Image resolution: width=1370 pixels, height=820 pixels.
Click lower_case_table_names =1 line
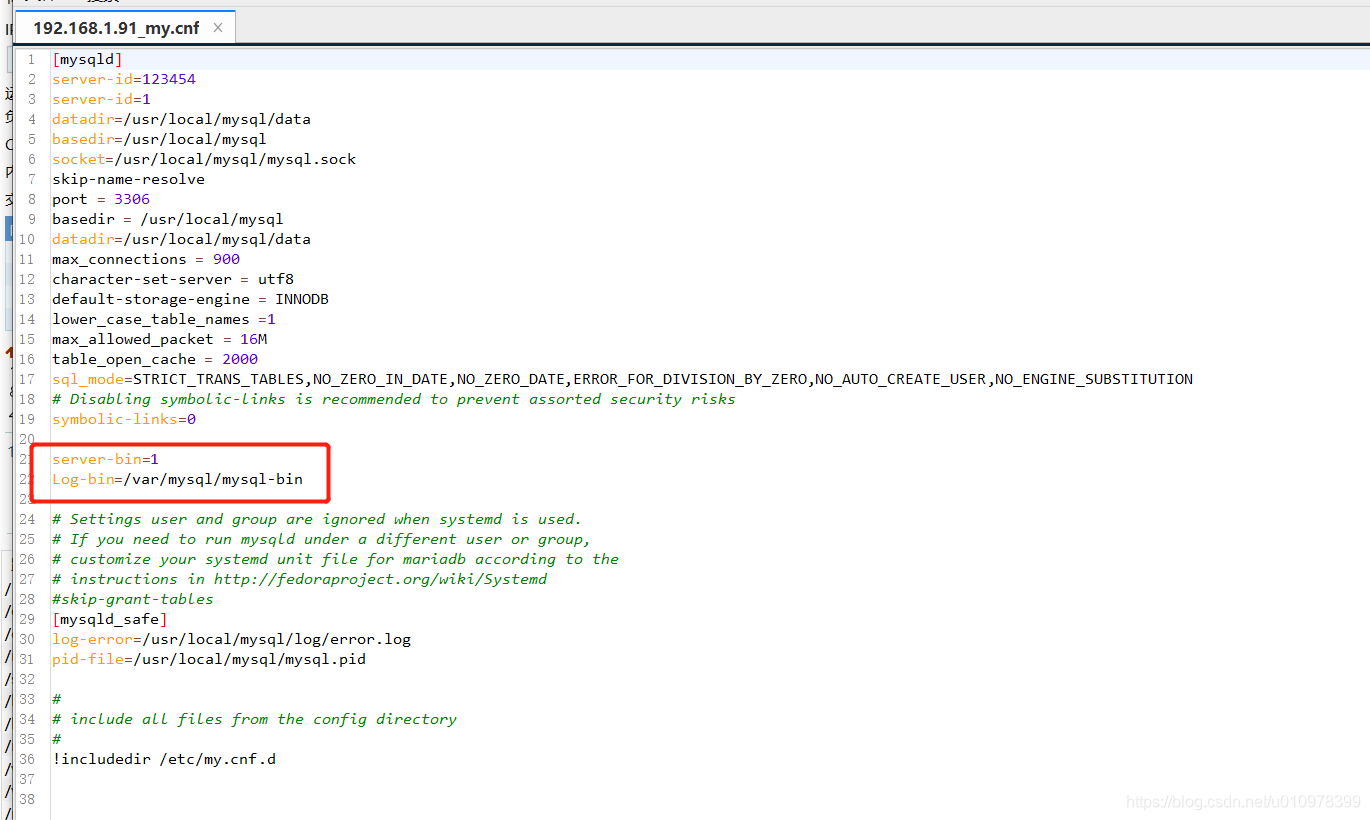pyautogui.click(x=164, y=319)
